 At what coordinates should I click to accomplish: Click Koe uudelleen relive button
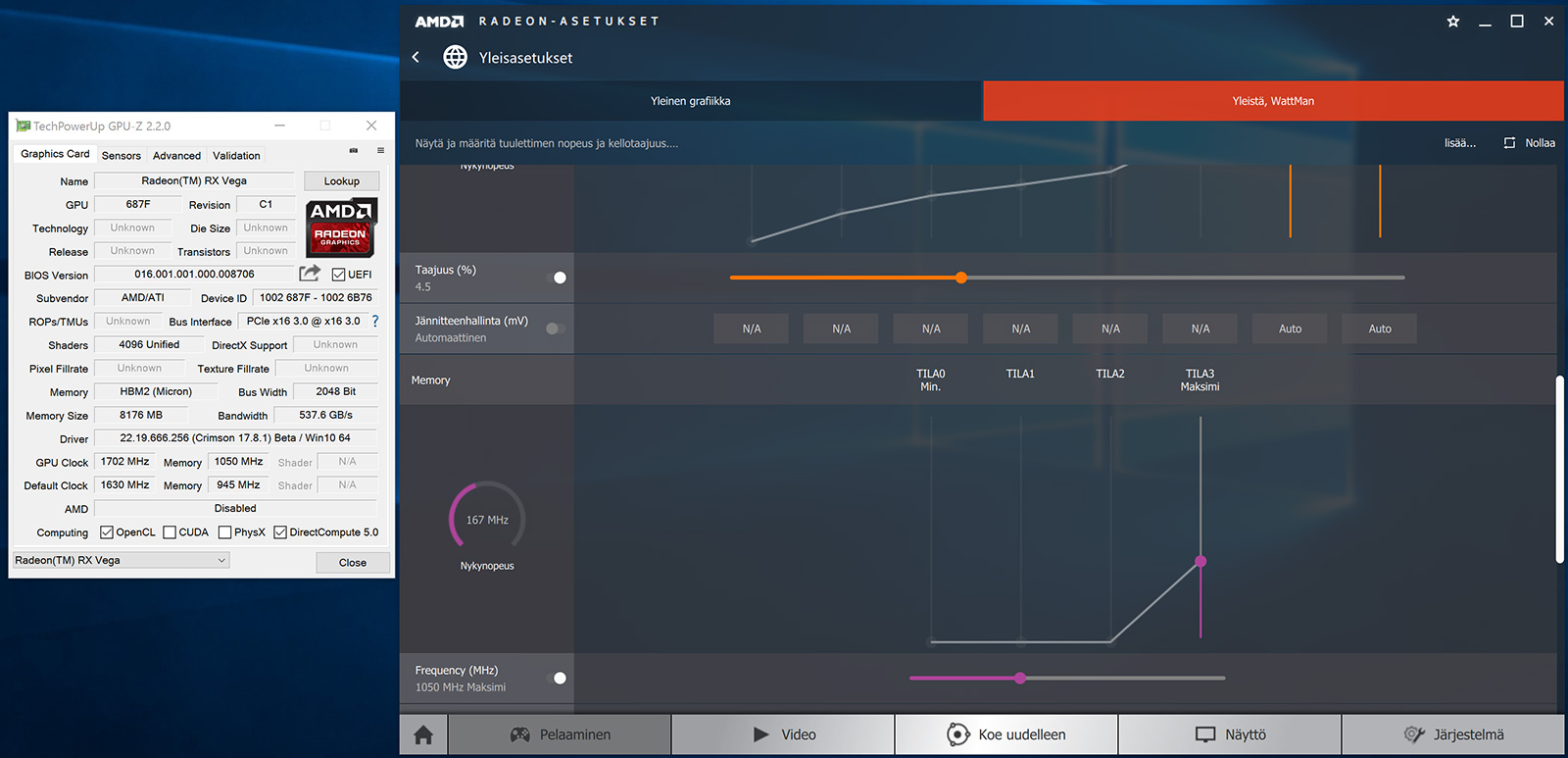(x=1006, y=734)
